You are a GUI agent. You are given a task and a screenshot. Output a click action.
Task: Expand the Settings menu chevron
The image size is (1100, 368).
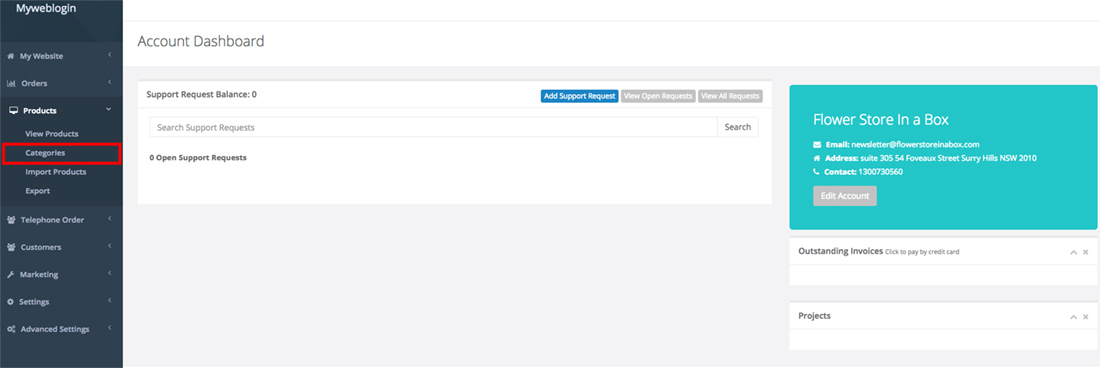(109, 301)
